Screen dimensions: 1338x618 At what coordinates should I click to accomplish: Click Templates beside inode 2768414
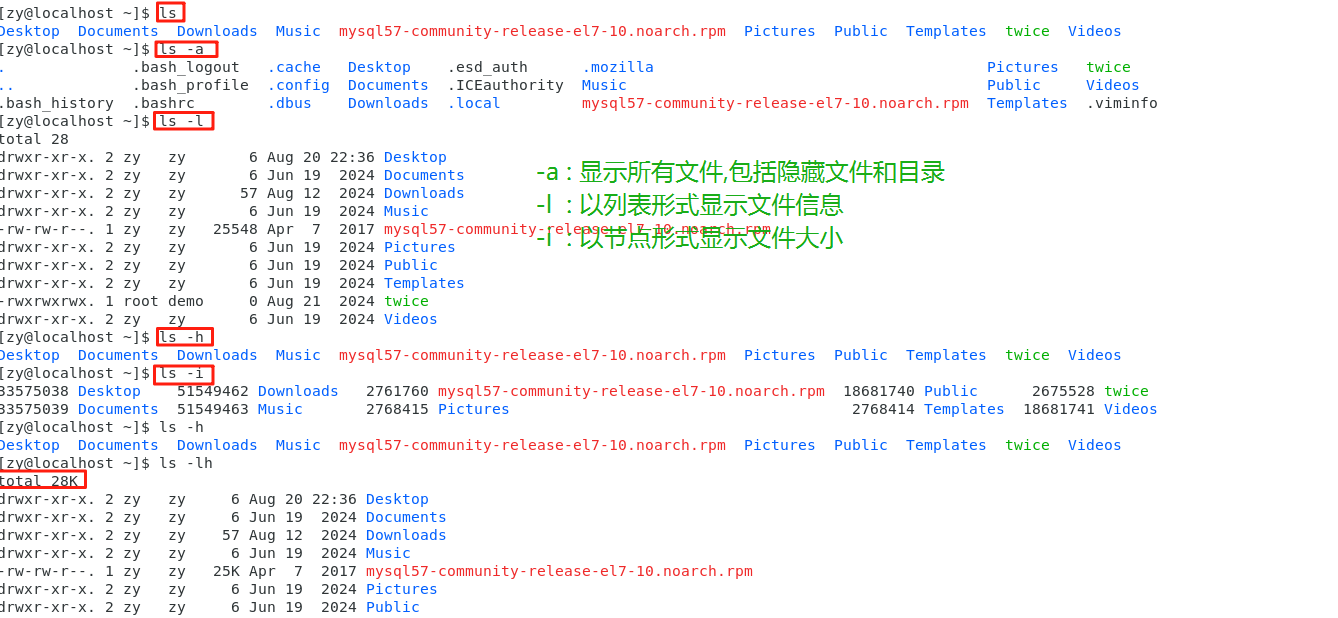point(964,409)
